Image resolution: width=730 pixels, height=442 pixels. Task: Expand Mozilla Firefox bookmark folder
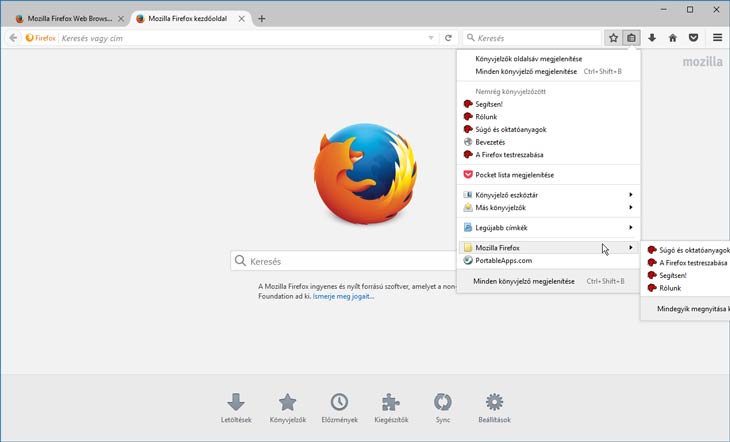click(548, 248)
